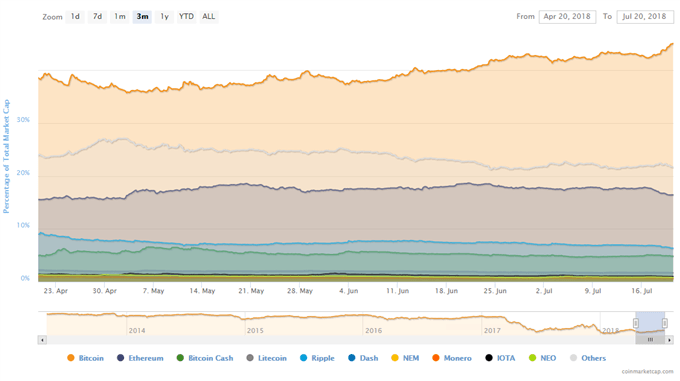Open the From date field
The image size is (680, 381).
click(x=567, y=16)
